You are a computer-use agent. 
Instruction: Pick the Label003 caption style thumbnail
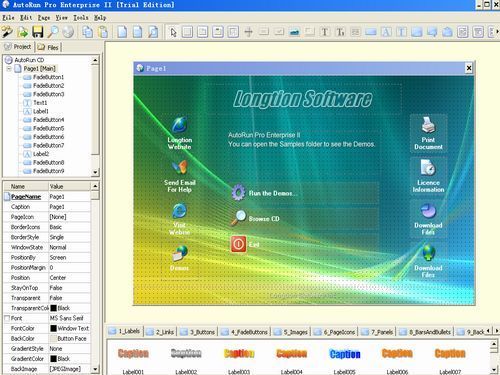click(x=239, y=353)
